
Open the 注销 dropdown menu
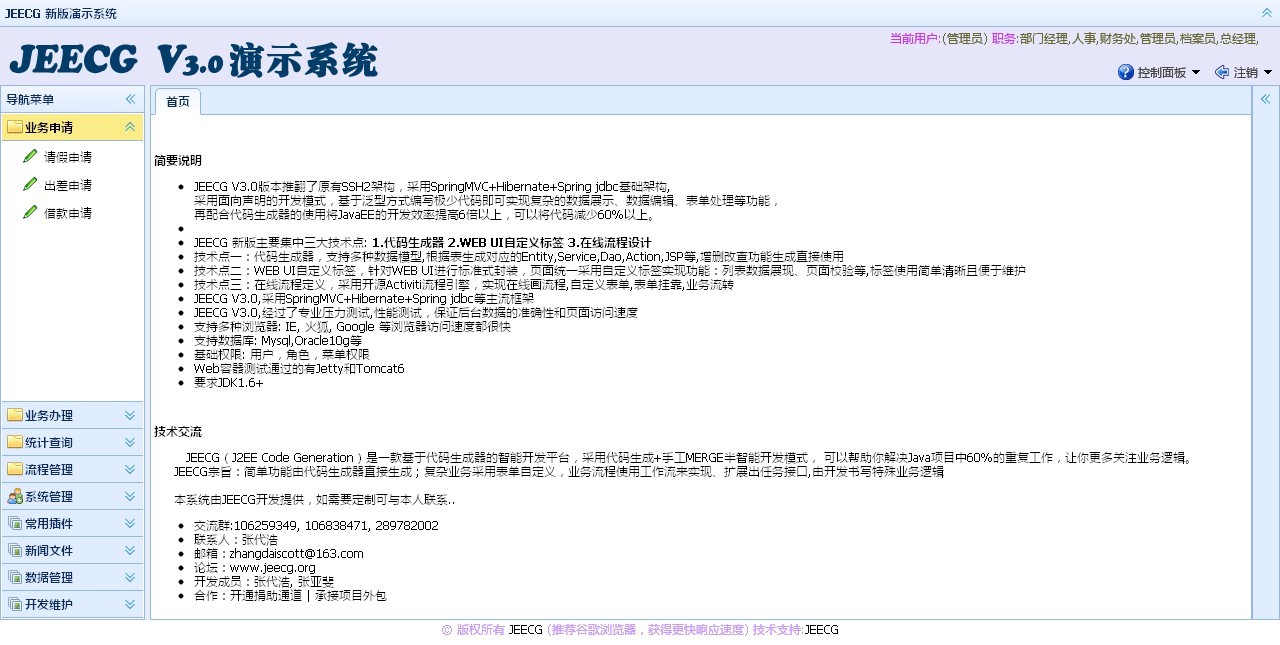pos(1243,72)
